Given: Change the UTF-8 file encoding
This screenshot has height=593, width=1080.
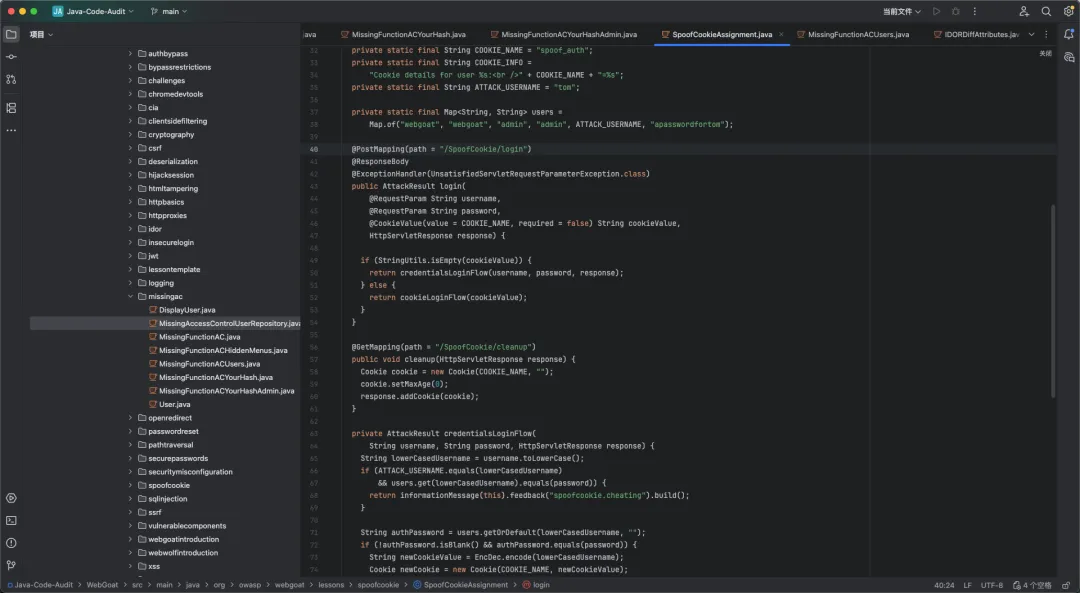Looking at the screenshot, I should point(992,585).
